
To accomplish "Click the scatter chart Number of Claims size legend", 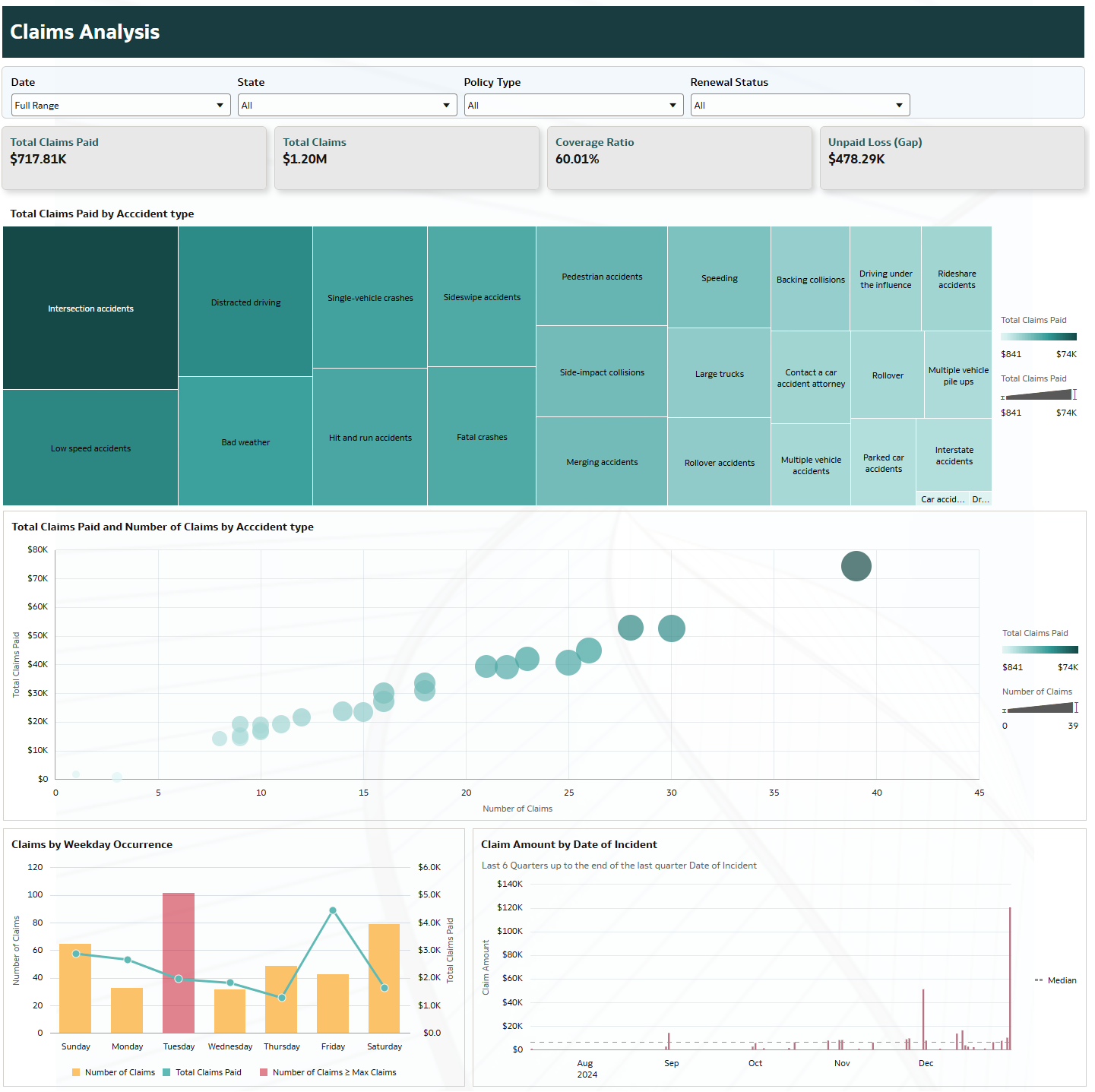I will [1040, 707].
